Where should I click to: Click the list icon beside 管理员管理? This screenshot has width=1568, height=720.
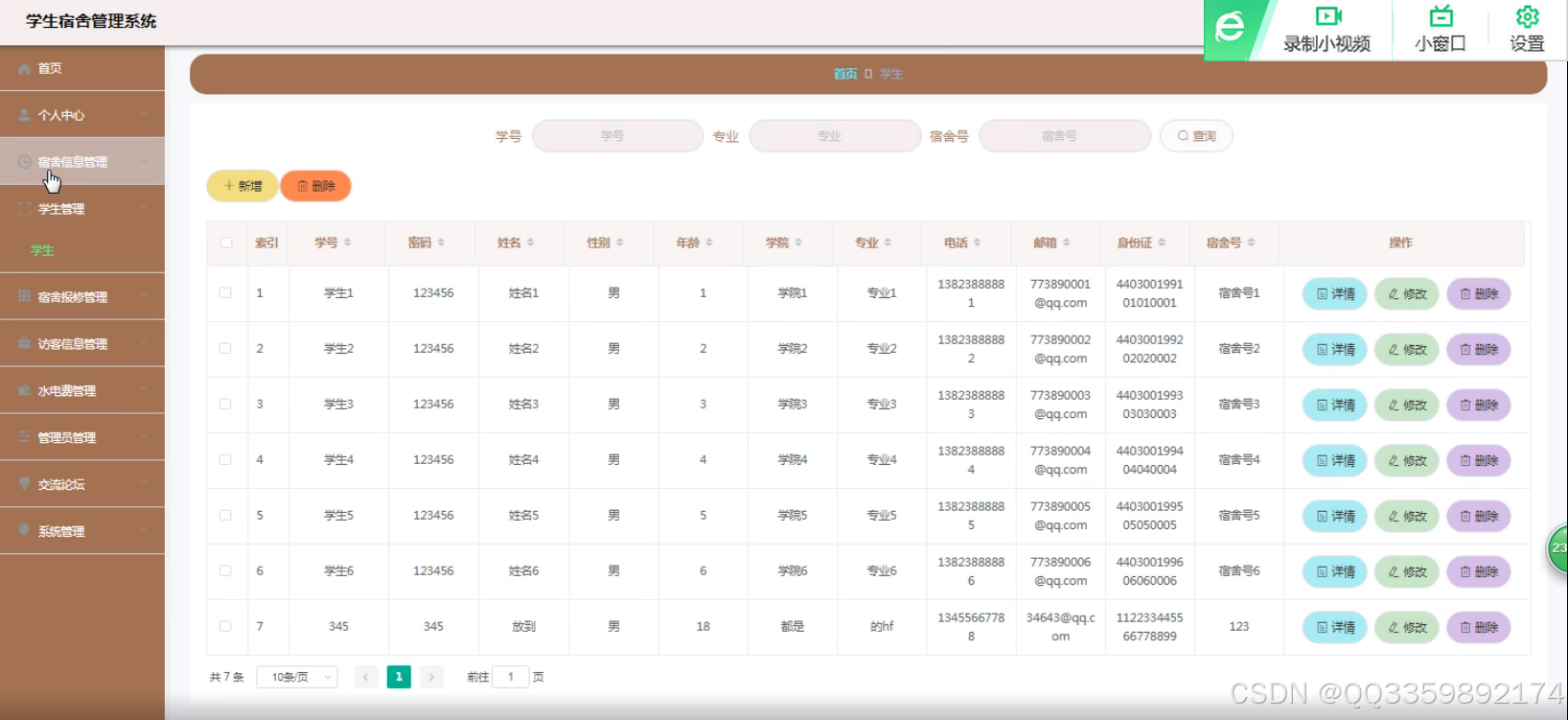(25, 437)
